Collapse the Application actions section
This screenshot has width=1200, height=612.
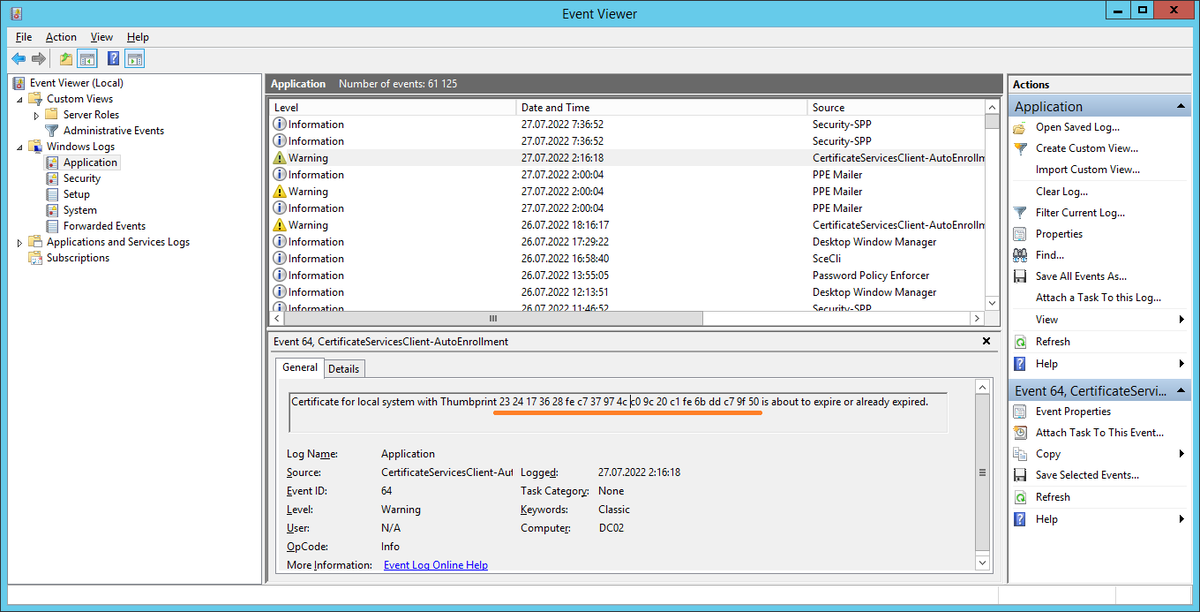click(1183, 106)
